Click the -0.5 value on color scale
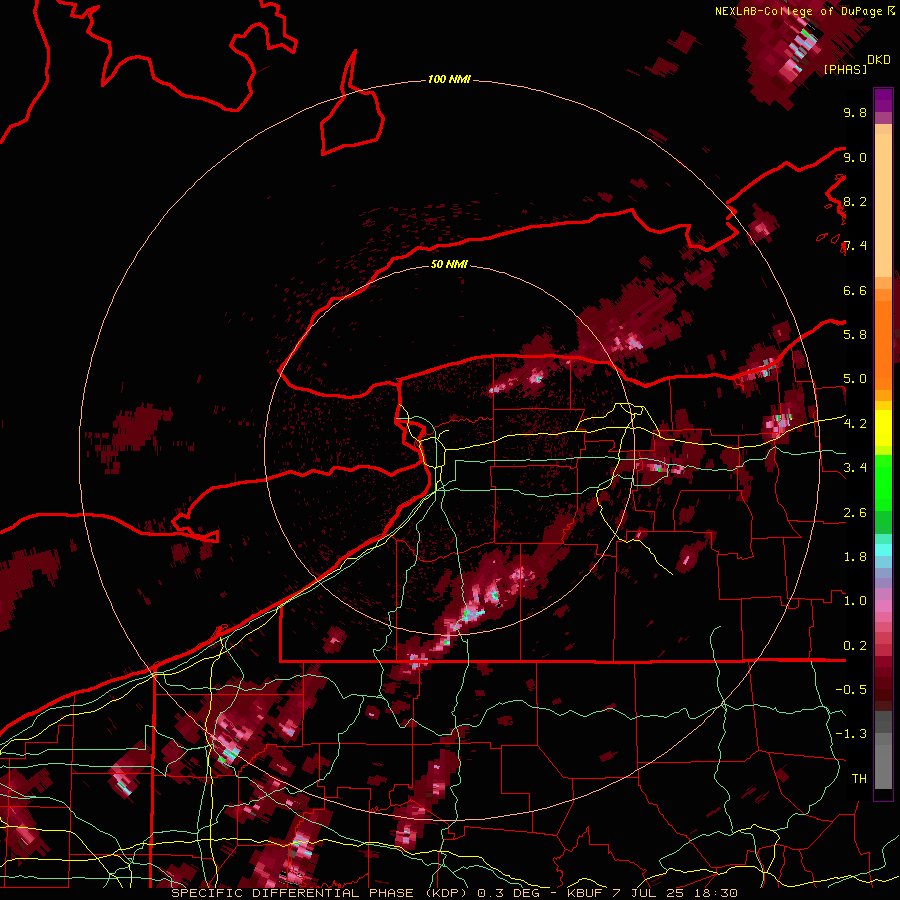Image resolution: width=900 pixels, height=900 pixels. [851, 690]
